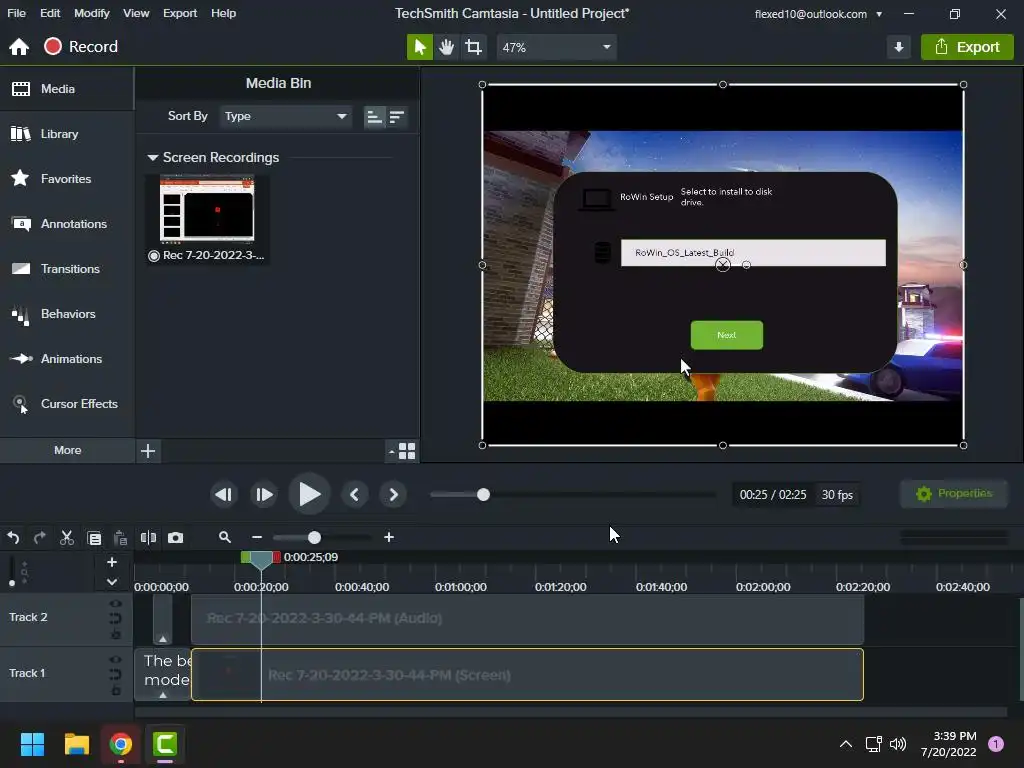
Task: Click the 00:25 / 02:25 timecode display
Action: click(x=773, y=494)
